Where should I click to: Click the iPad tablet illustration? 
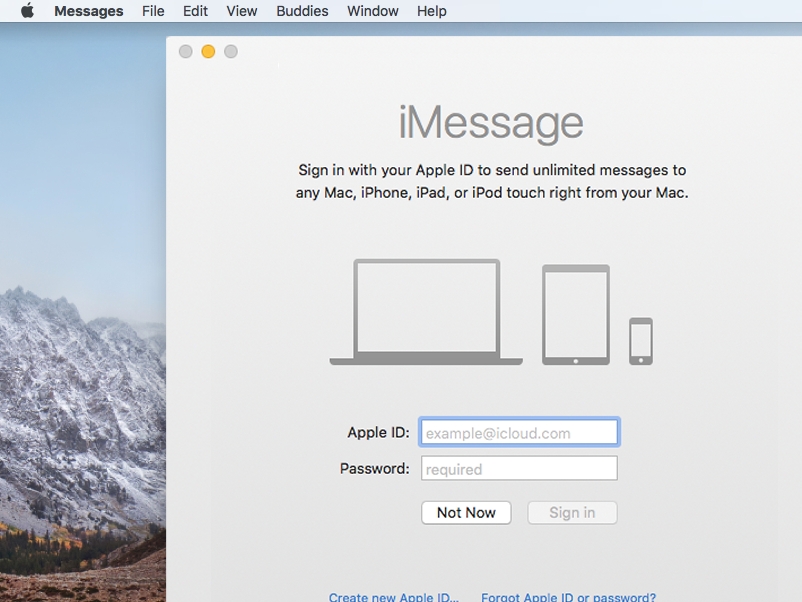576,315
